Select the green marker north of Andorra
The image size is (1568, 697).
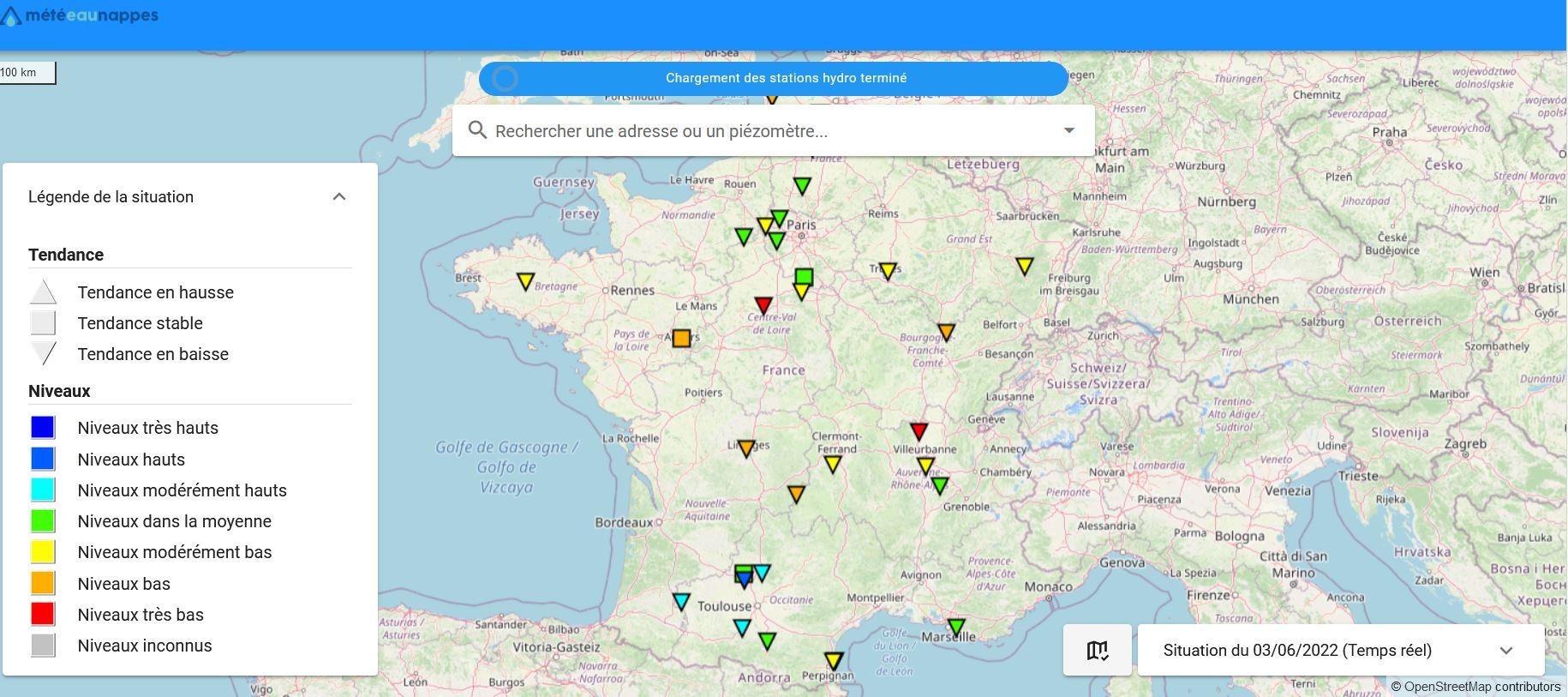tap(768, 640)
